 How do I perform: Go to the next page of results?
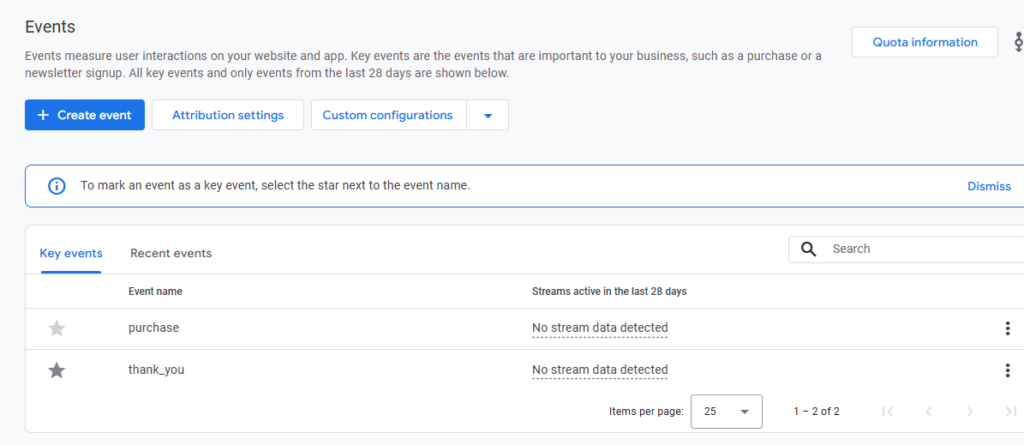[x=970, y=412]
